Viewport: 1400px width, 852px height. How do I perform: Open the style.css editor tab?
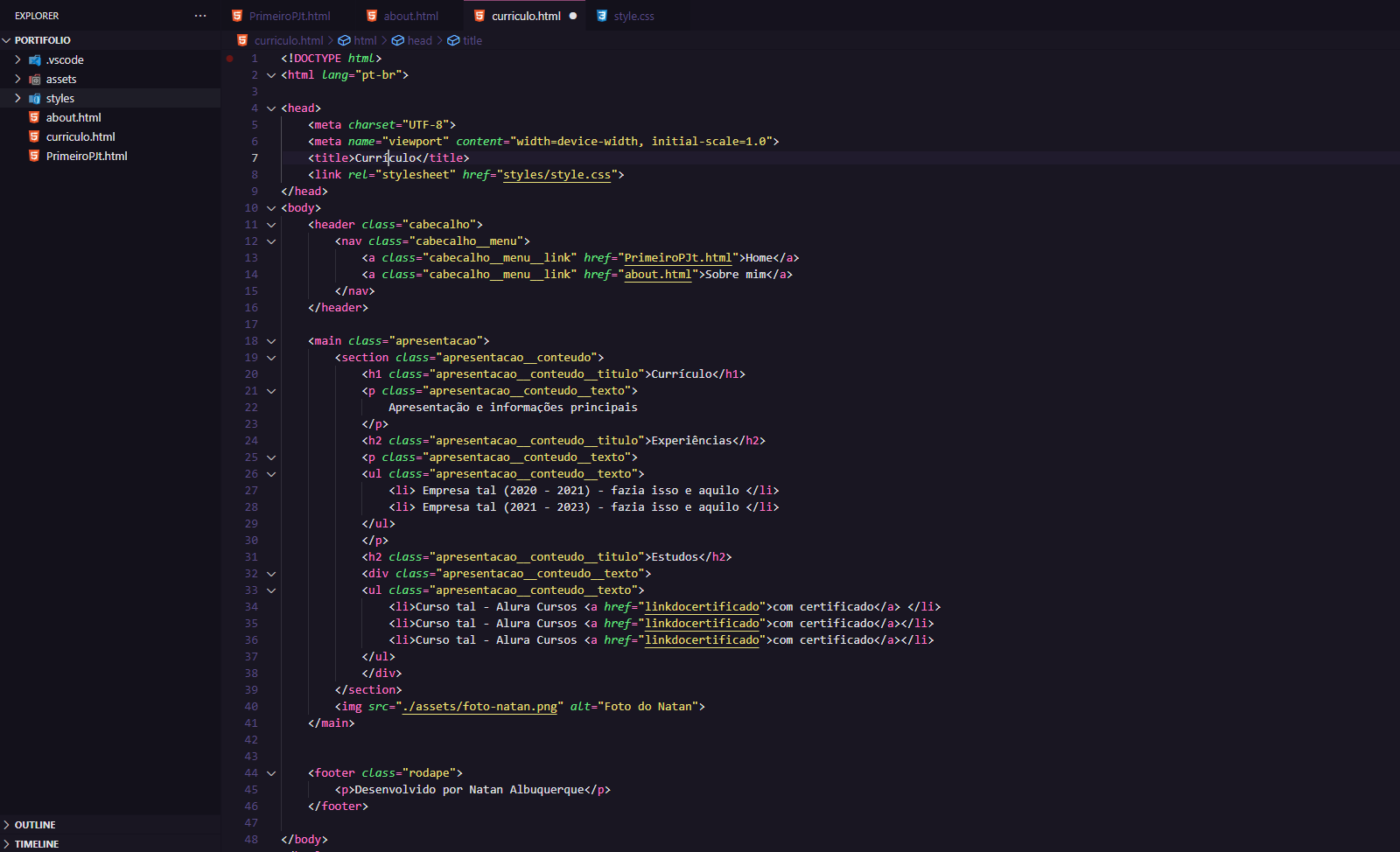click(633, 16)
